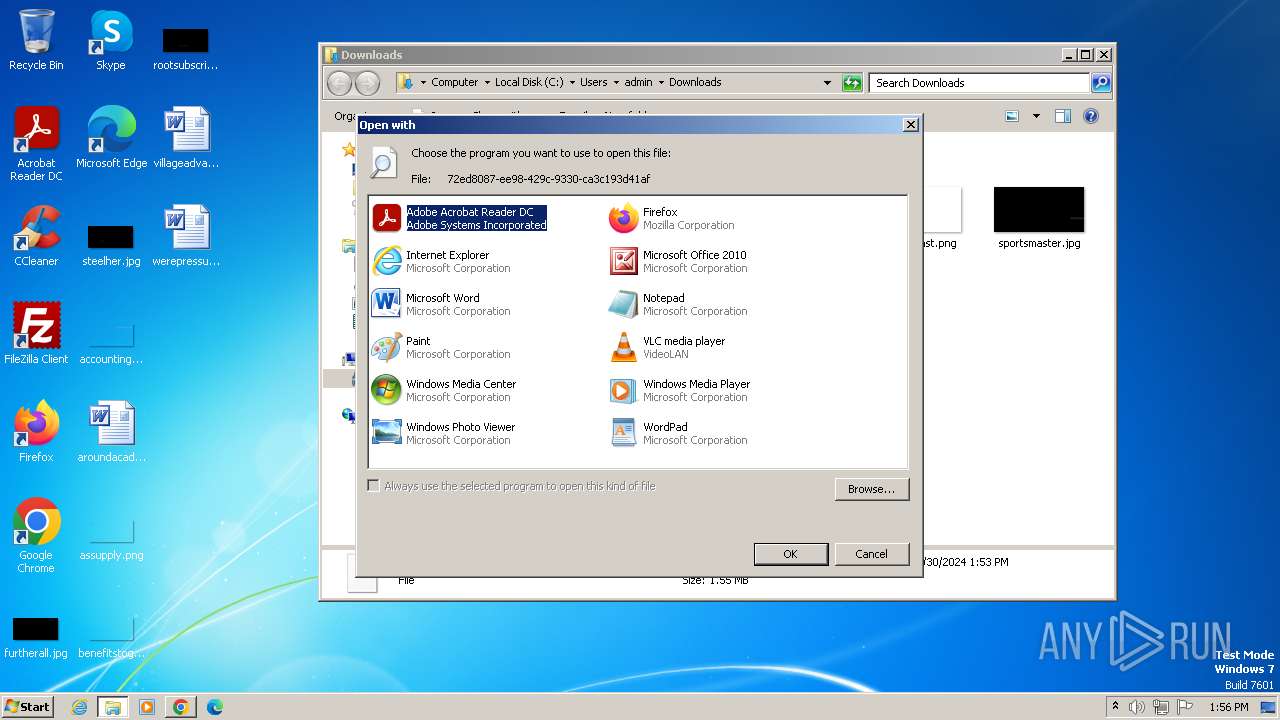Expand the admin breadcrumb arrow
Image resolution: width=1280 pixels, height=720 pixels.
point(661,83)
